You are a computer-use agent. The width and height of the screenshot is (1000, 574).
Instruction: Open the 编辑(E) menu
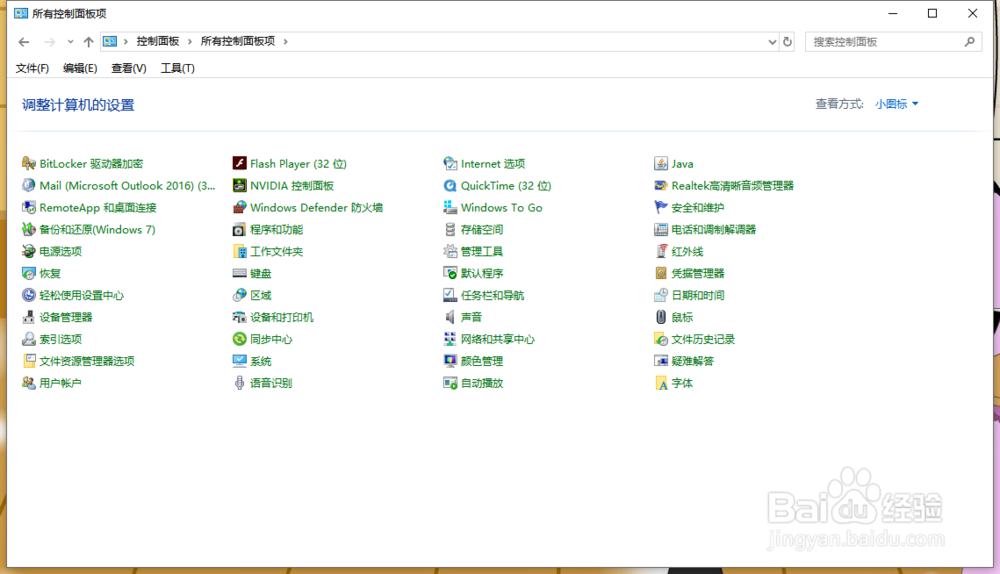(x=80, y=68)
